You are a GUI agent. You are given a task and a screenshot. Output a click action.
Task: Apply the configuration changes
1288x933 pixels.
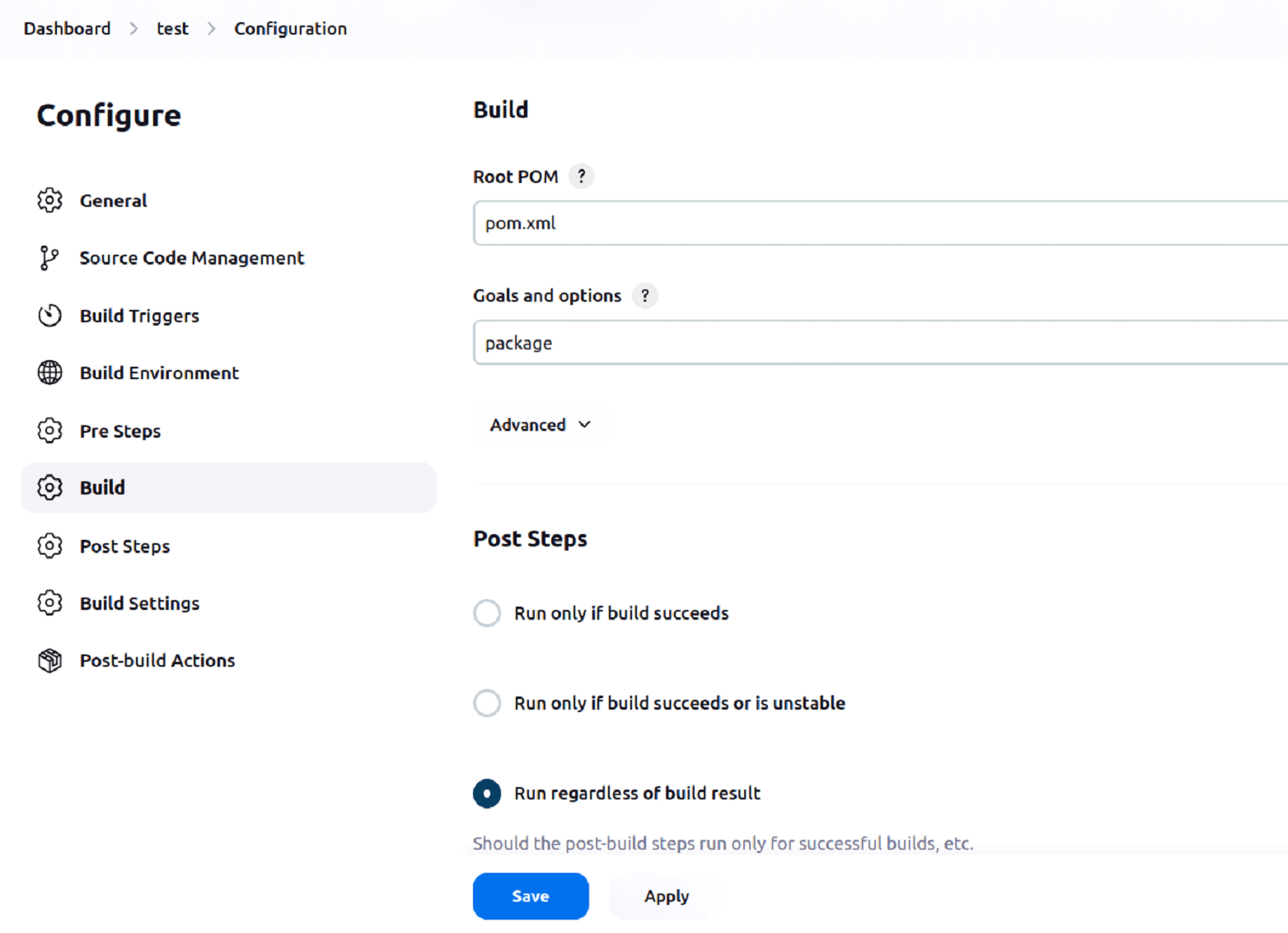click(666, 896)
